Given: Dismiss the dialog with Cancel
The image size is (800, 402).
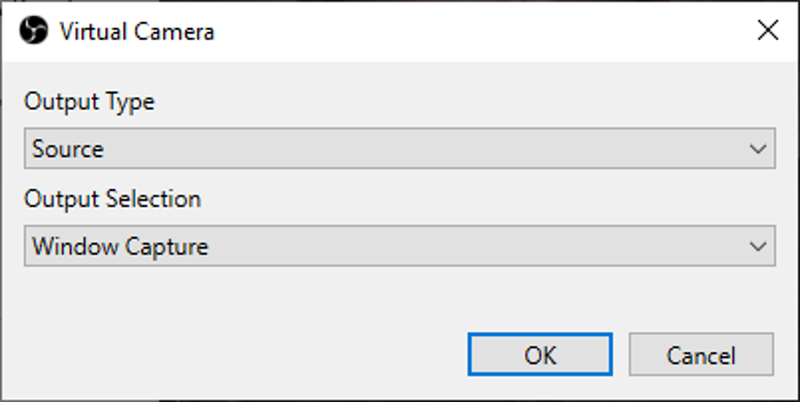Looking at the screenshot, I should point(701,355).
